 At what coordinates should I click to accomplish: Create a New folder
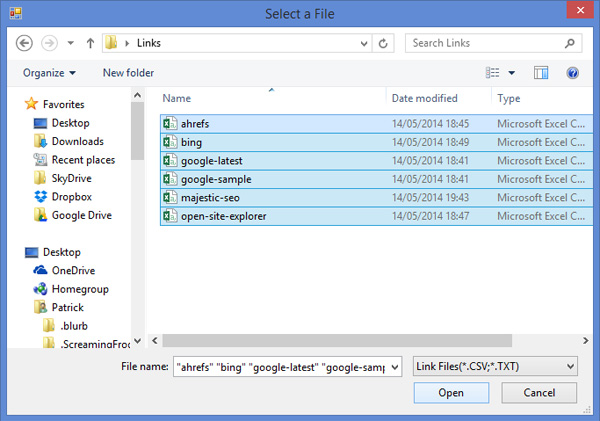coord(128,73)
